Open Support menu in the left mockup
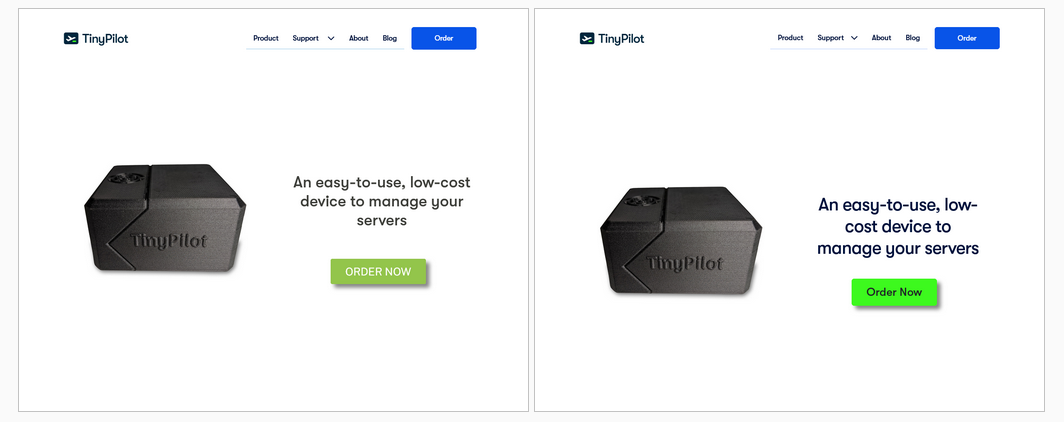 click(305, 39)
